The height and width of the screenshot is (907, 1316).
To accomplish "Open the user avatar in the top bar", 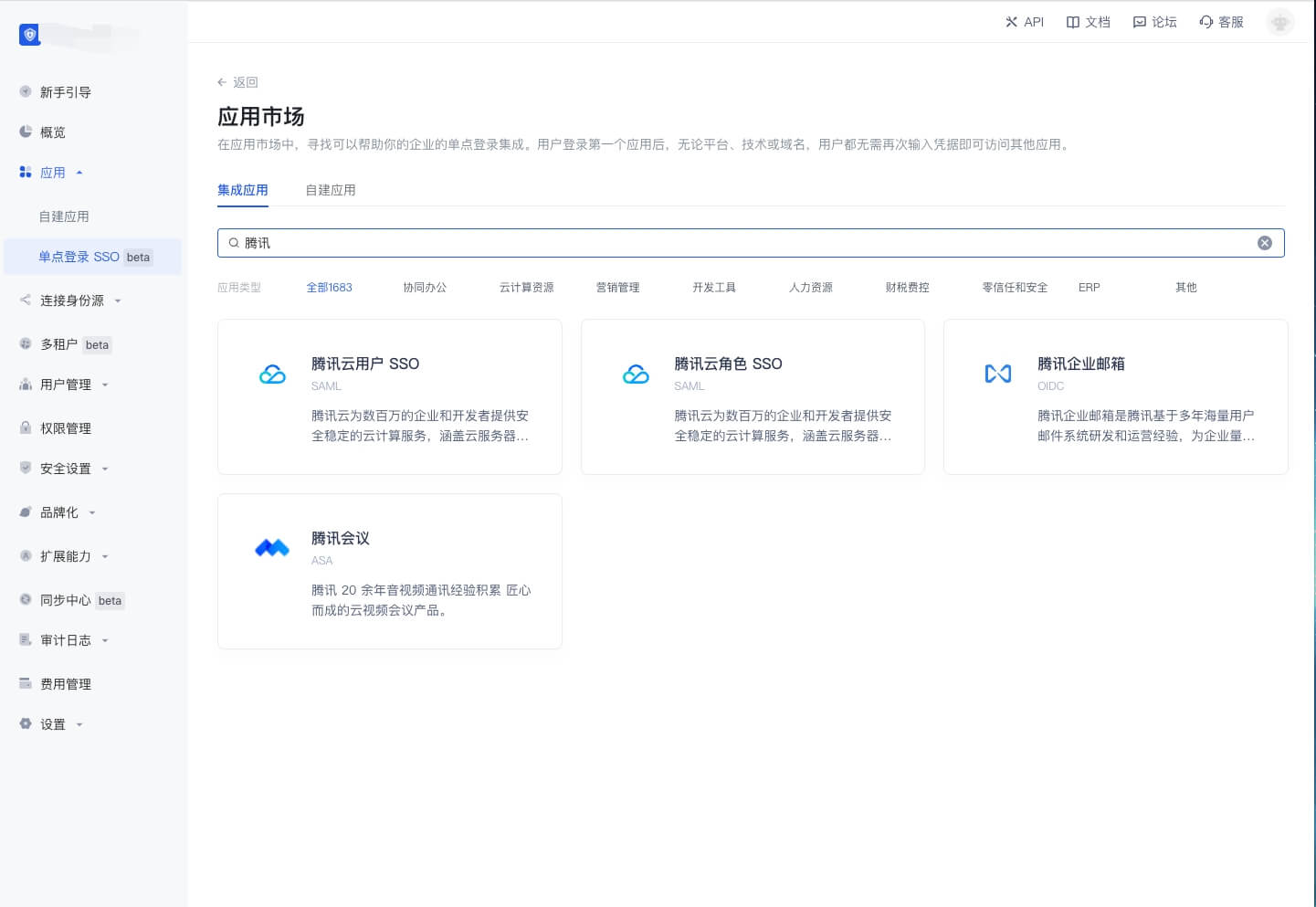I will point(1279,22).
